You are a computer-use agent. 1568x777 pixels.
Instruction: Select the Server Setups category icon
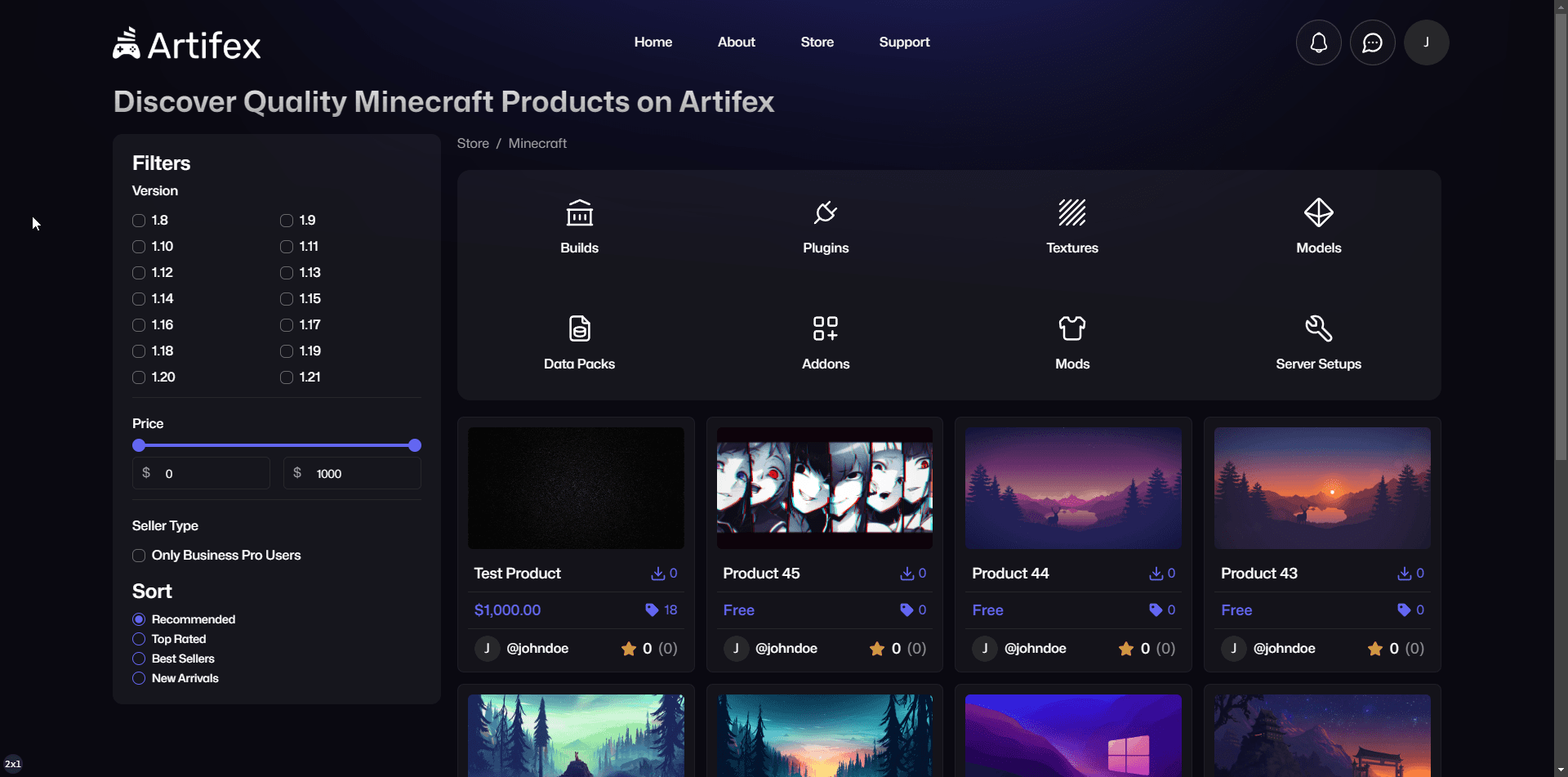tap(1318, 328)
